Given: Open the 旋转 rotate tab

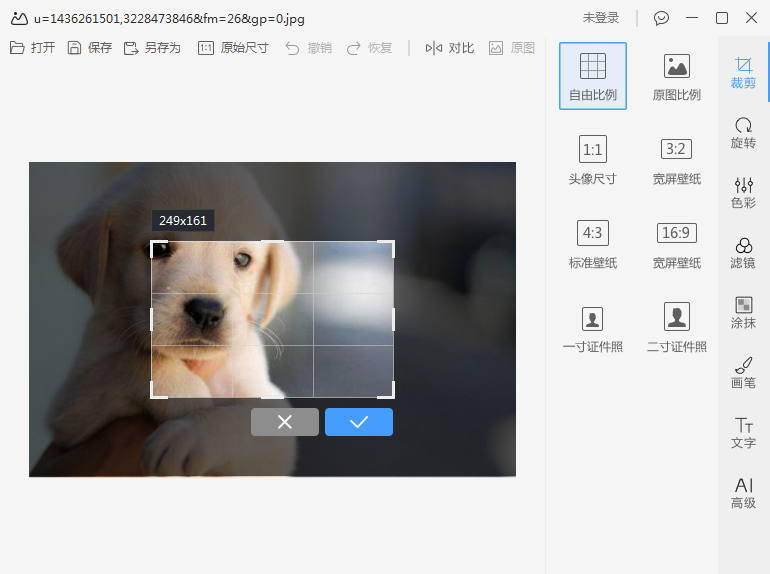Looking at the screenshot, I should click(743, 133).
